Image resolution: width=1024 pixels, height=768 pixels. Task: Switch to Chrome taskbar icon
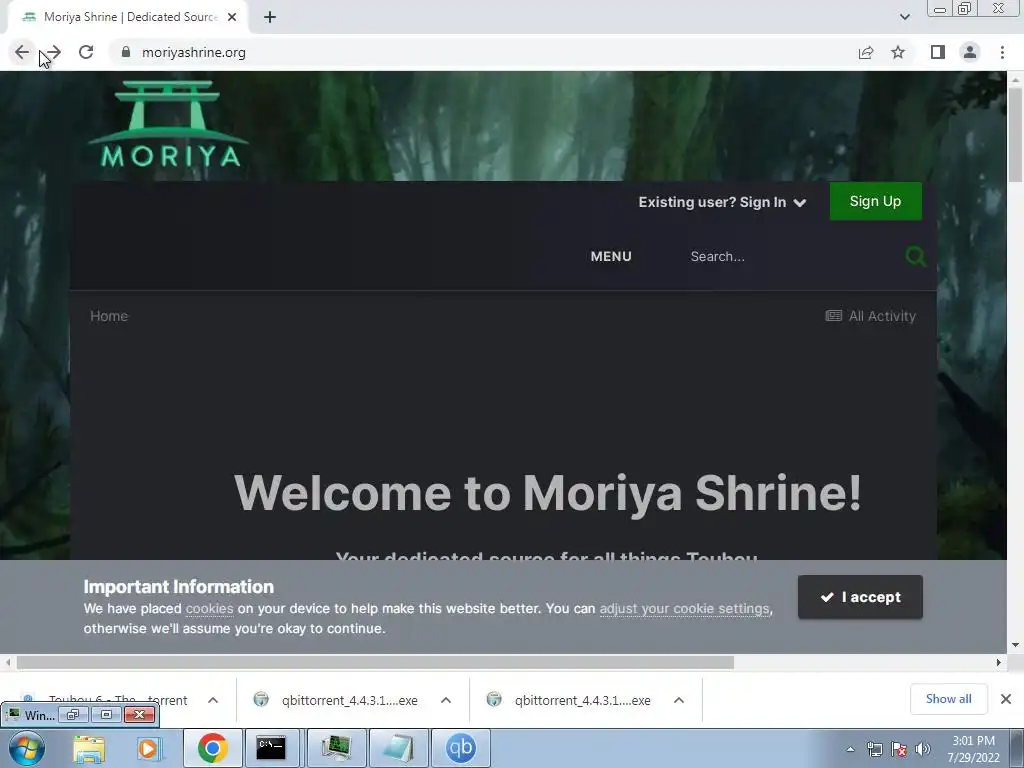(x=212, y=748)
